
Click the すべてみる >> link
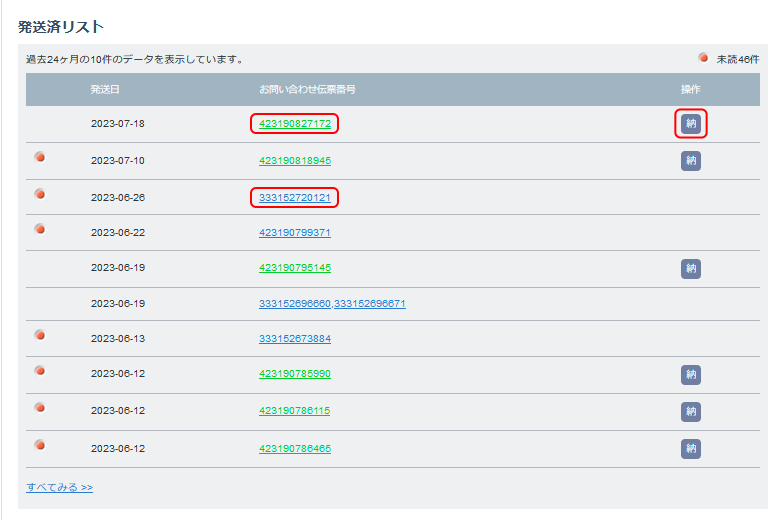coord(59,487)
